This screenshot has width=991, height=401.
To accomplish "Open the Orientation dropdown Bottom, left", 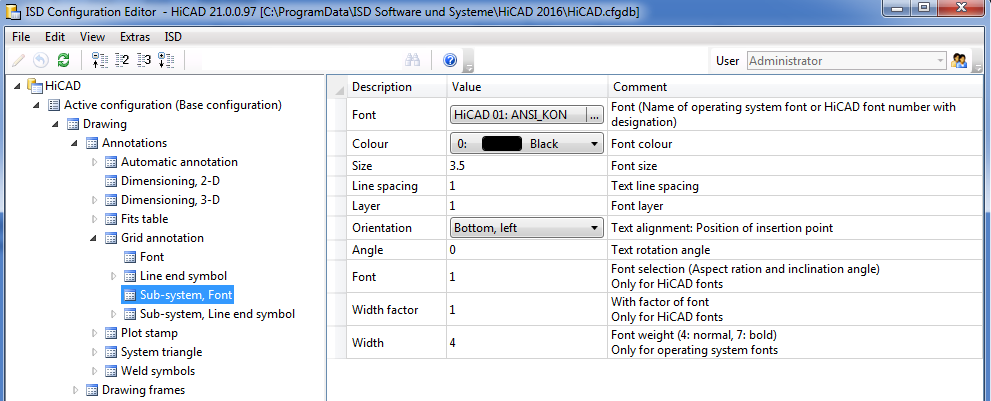I will 527,228.
